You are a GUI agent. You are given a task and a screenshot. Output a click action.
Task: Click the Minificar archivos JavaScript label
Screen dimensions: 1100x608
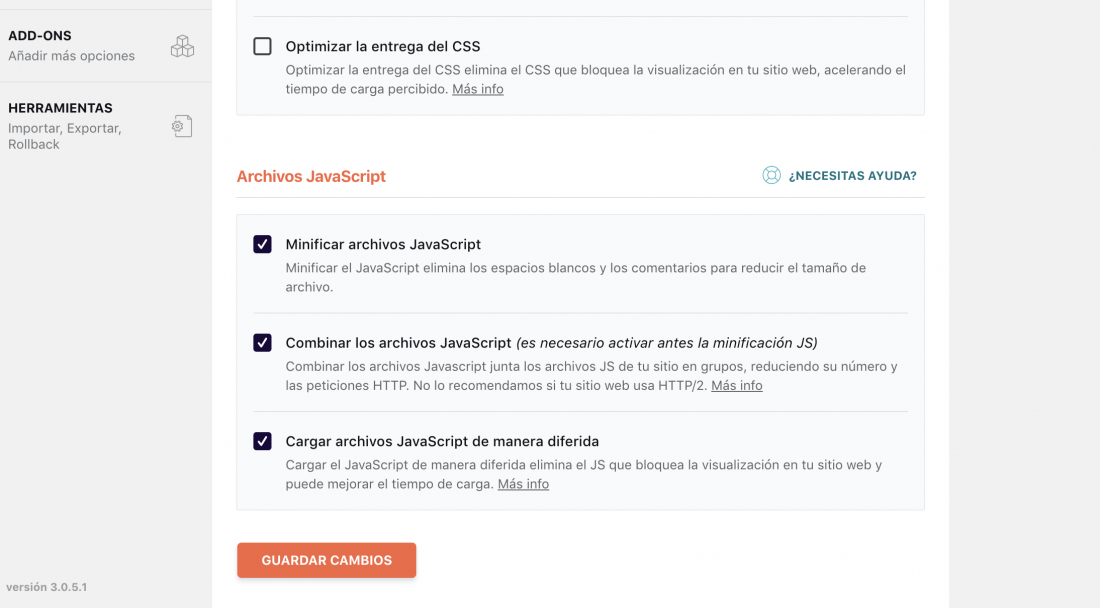[383, 244]
